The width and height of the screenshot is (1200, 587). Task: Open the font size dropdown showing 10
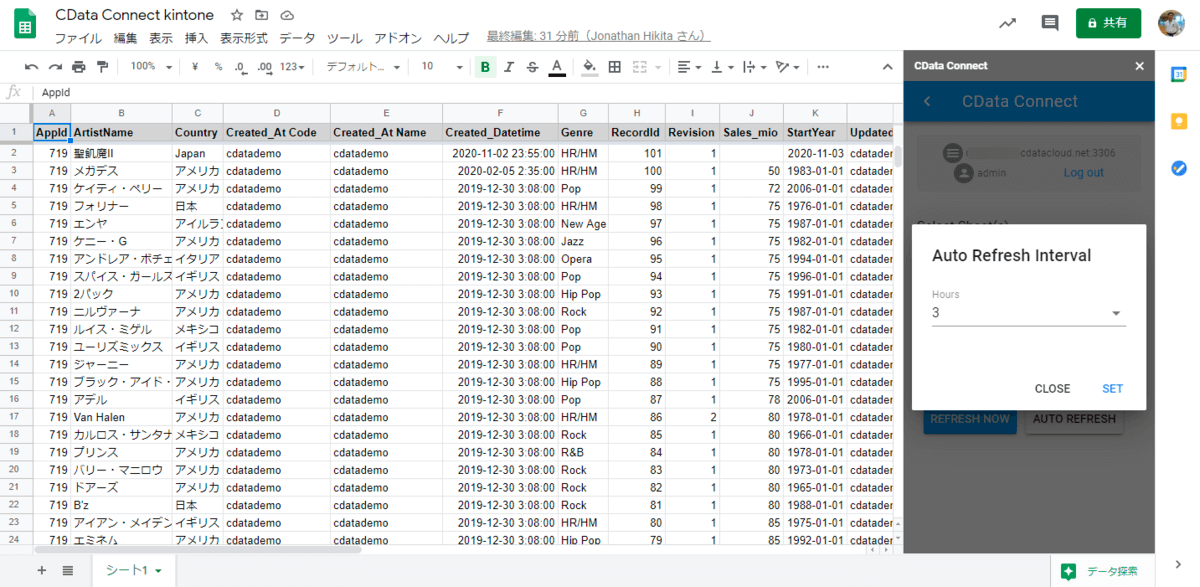442,67
